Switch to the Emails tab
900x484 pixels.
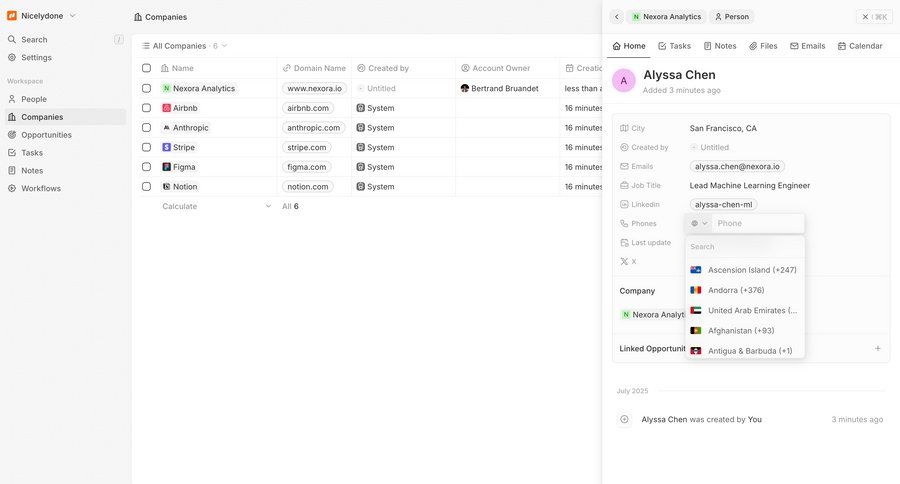(808, 46)
